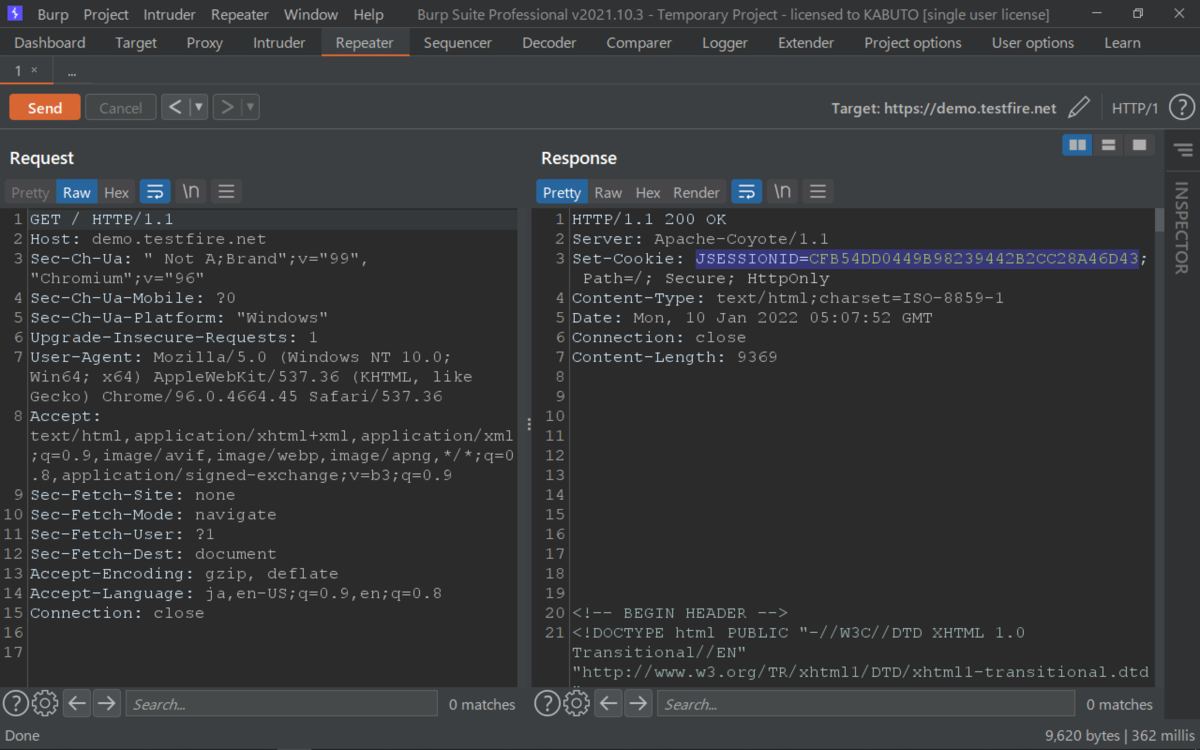The width and height of the screenshot is (1200, 750).
Task: Open Request search settings gear
Action: (45, 703)
